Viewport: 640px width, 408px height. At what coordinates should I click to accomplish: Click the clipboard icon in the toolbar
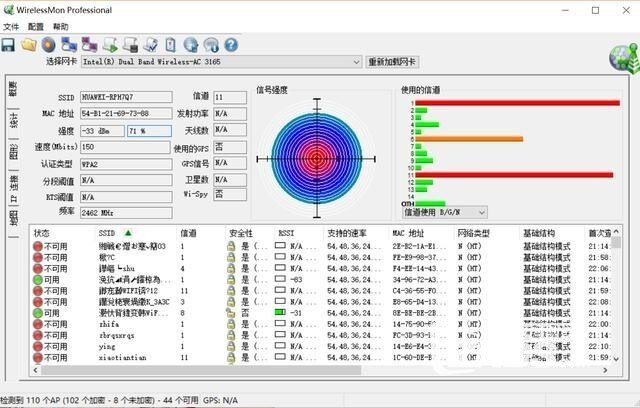(x=171, y=45)
